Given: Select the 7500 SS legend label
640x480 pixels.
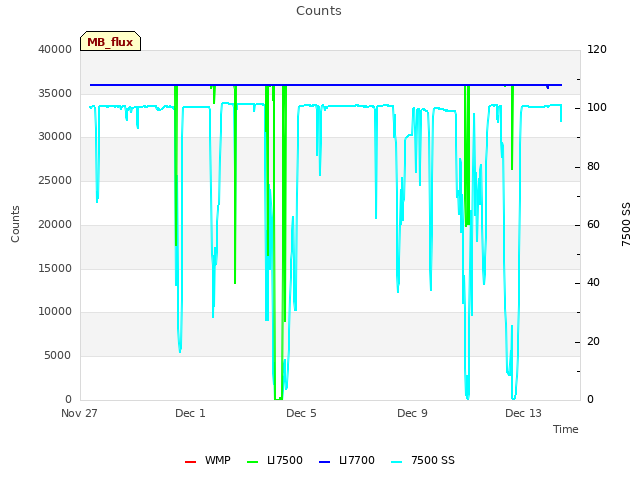Looking at the screenshot, I should coord(433,460).
